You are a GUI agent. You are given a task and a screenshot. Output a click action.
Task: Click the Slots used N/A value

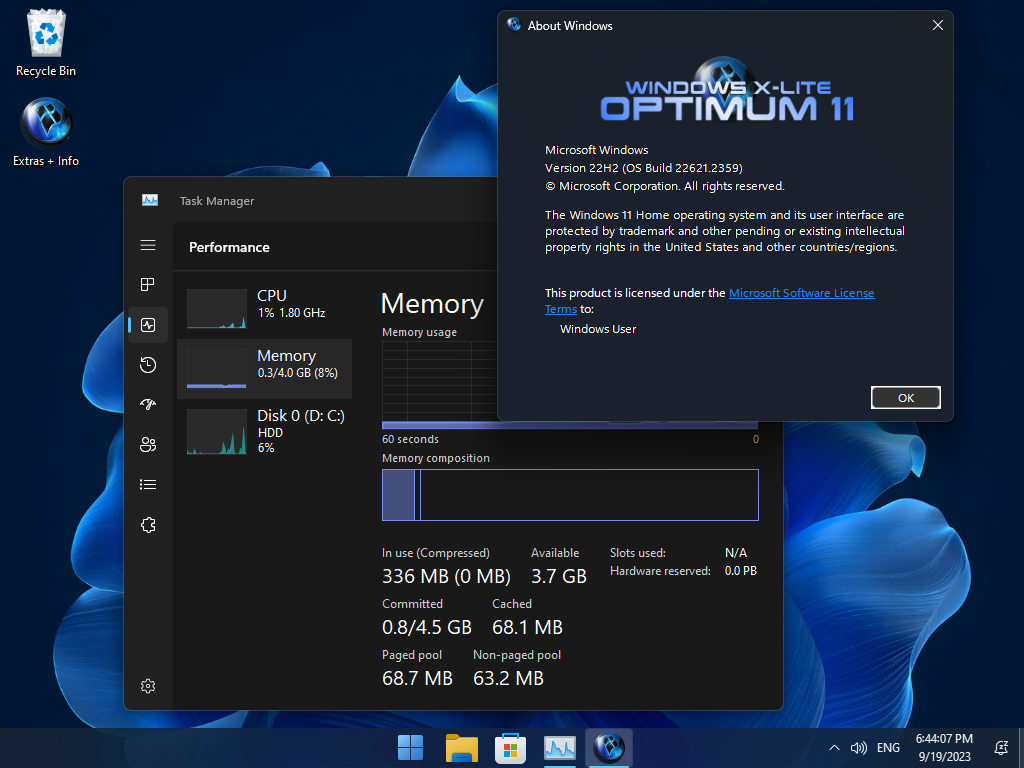[x=735, y=552]
